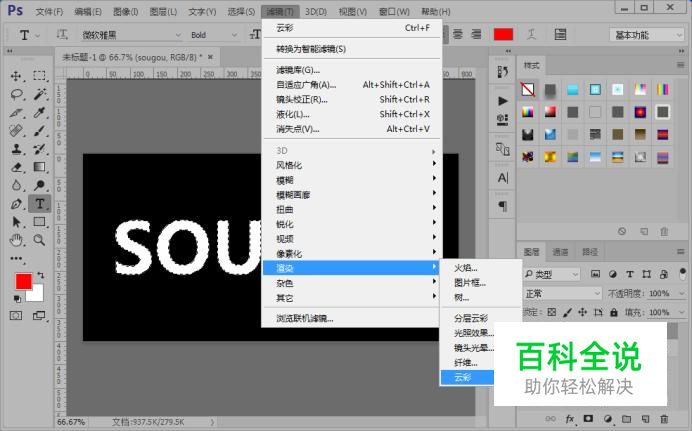Open the layer filter type dropdown

[551, 274]
